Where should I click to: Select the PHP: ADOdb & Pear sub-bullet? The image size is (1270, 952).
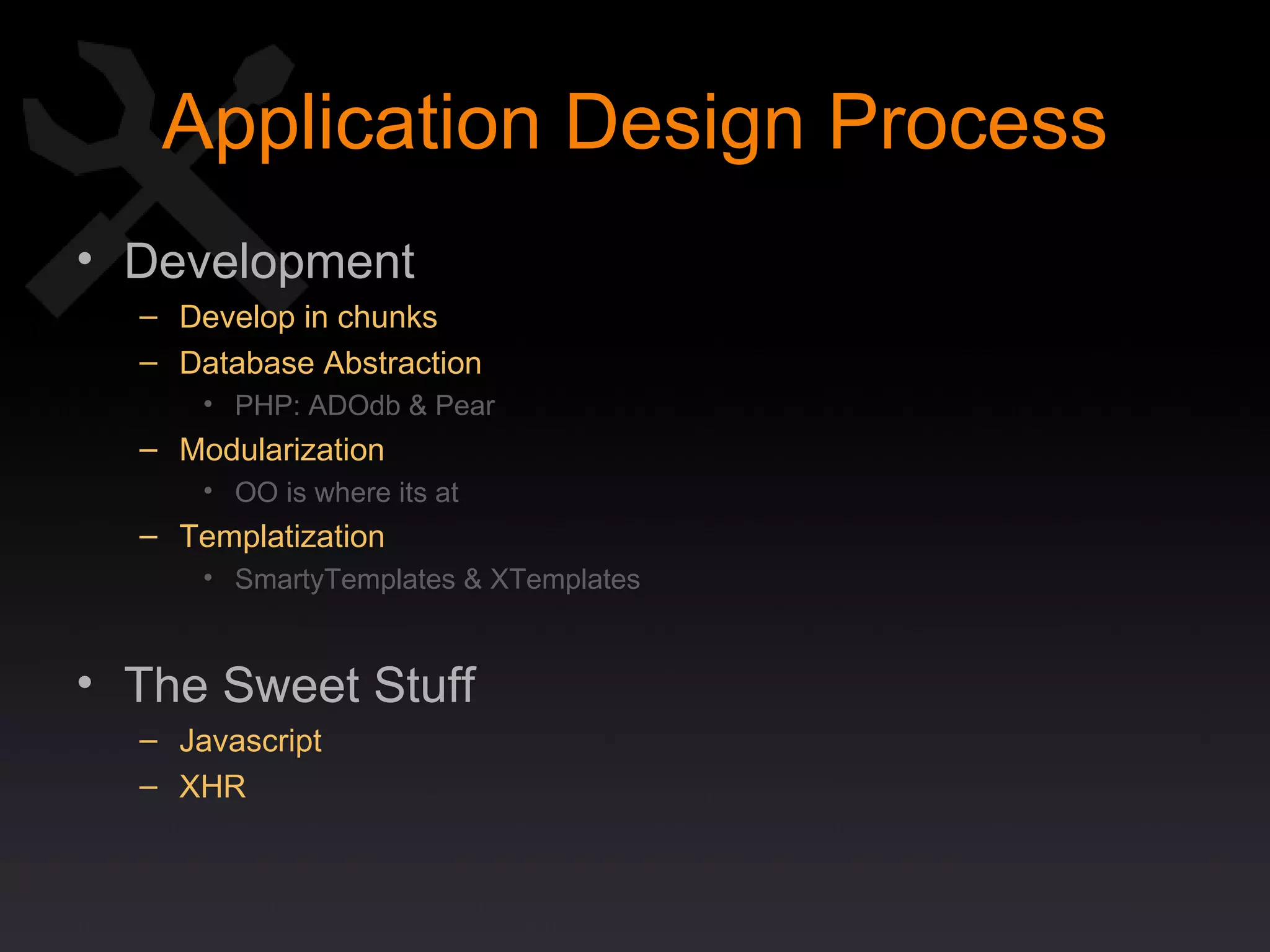365,406
